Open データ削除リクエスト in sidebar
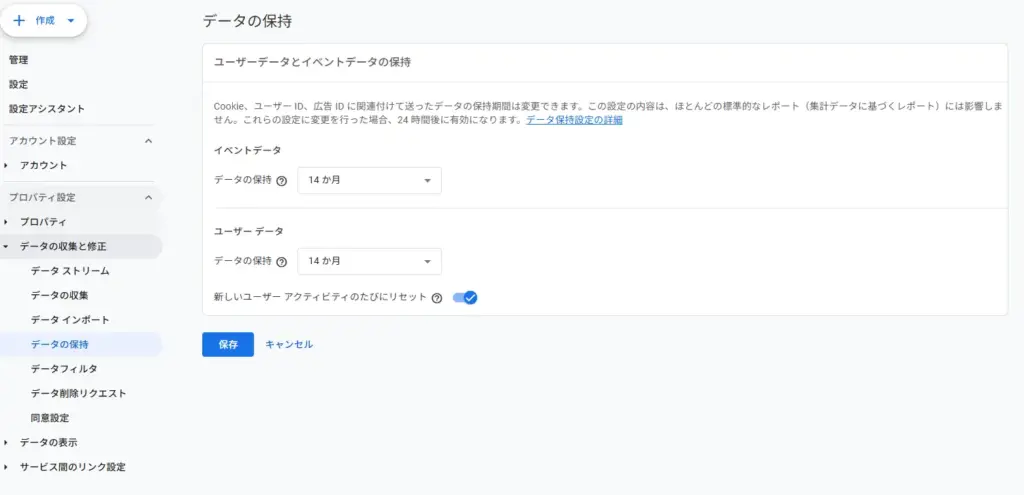Viewport: 1024px width, 495px height. [78, 393]
